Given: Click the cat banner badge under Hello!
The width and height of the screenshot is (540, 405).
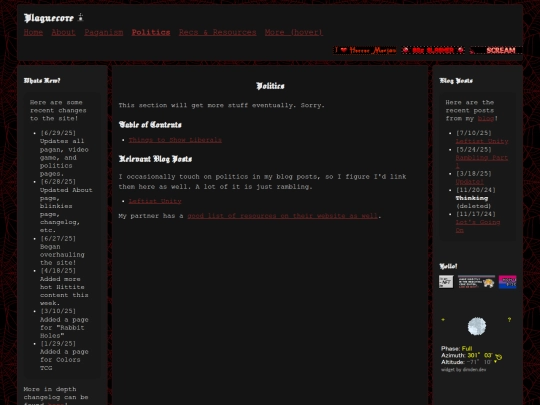Looking at the screenshot, I should tap(476, 282).
